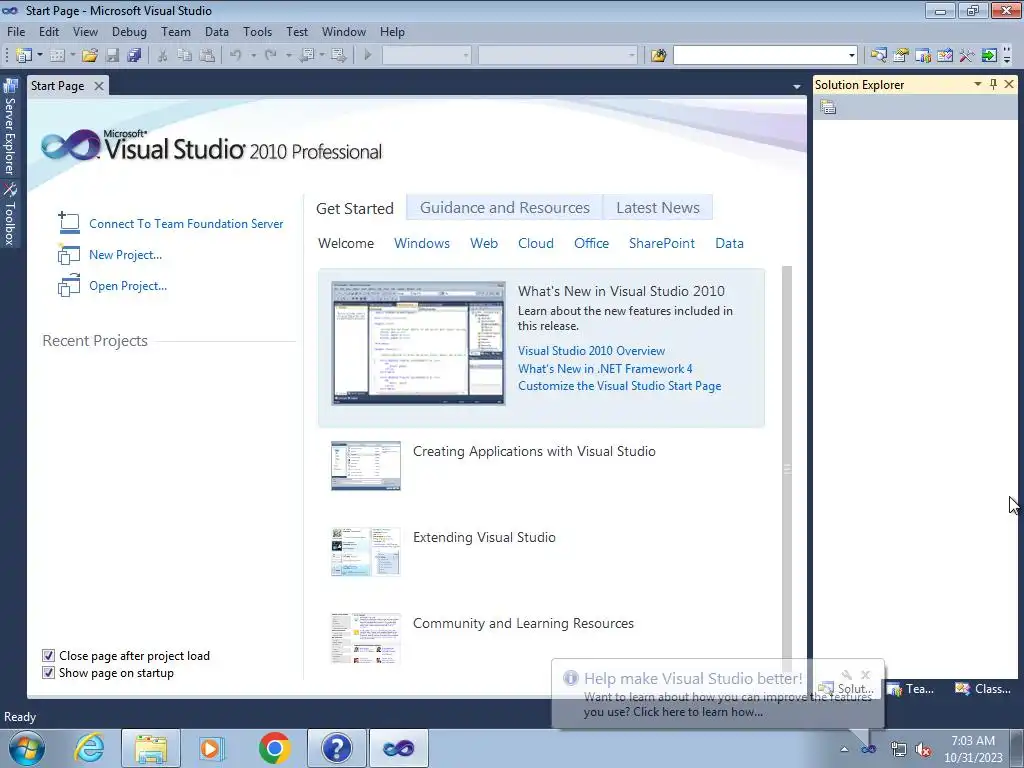Click the Redo arrow icon
1024x768 pixels.
(271, 56)
